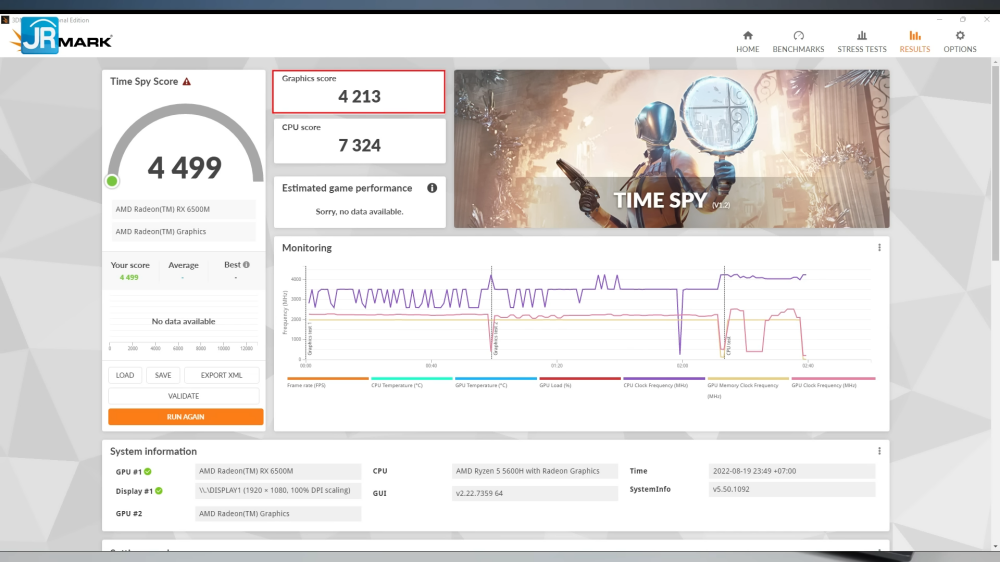Click the orange Run Again button

[x=185, y=417]
